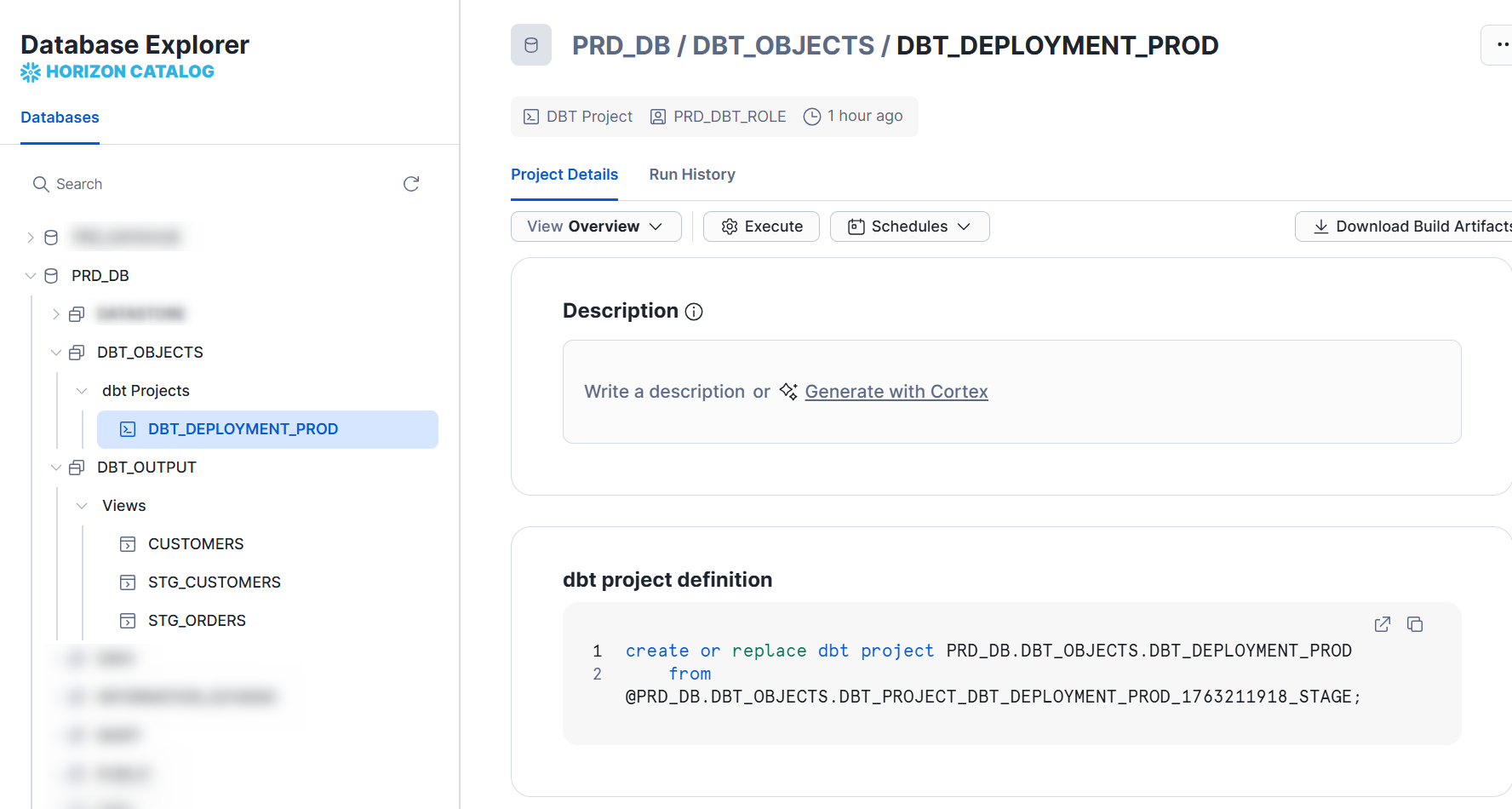Click the refresh icon beside Search
The height and width of the screenshot is (809, 1512).
411,184
